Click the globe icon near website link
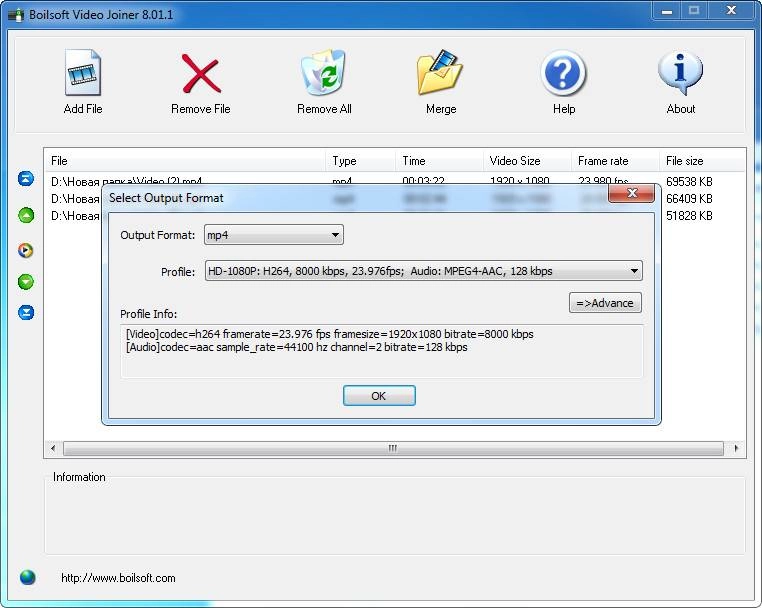Screen dimensions: 762x608 28,577
